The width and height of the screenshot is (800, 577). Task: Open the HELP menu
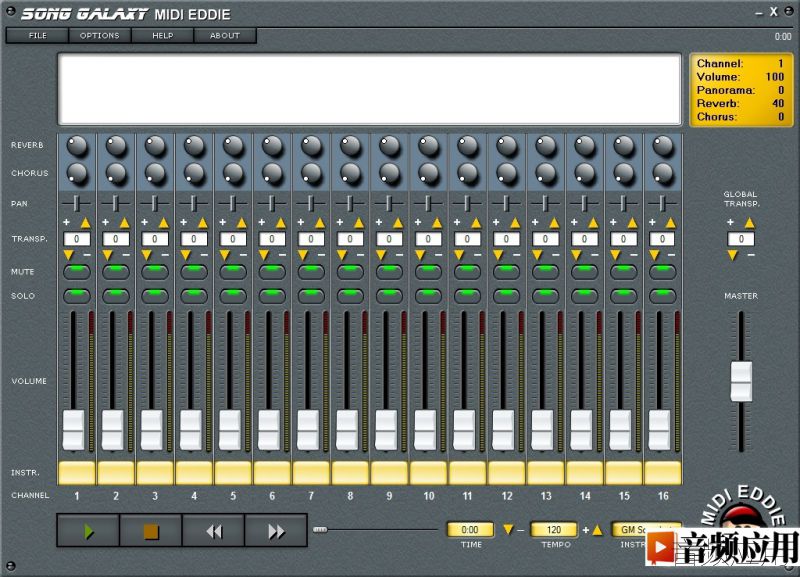coord(163,36)
